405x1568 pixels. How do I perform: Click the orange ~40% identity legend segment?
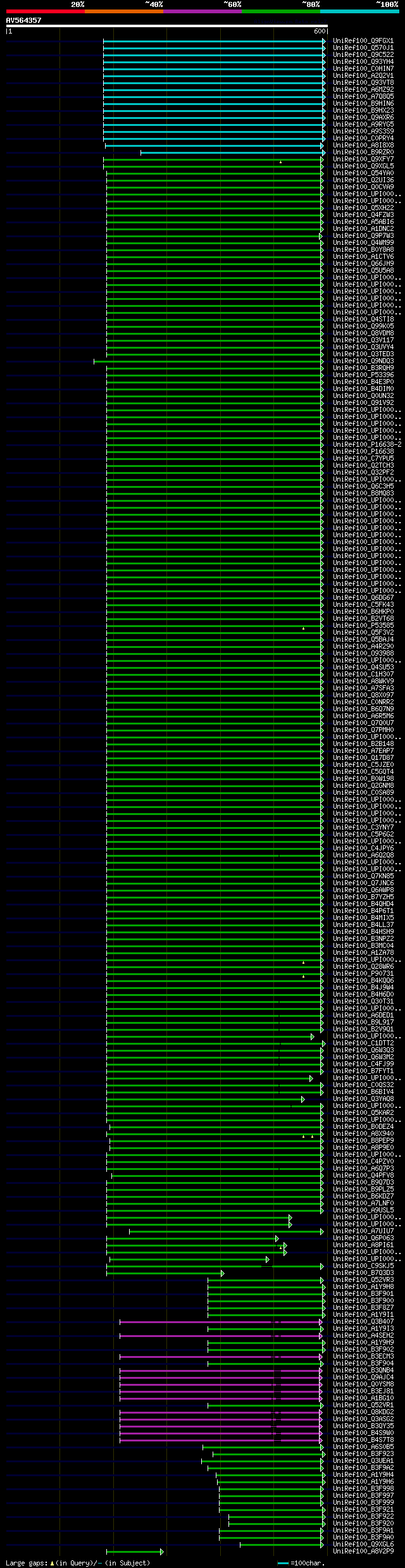[x=123, y=11]
